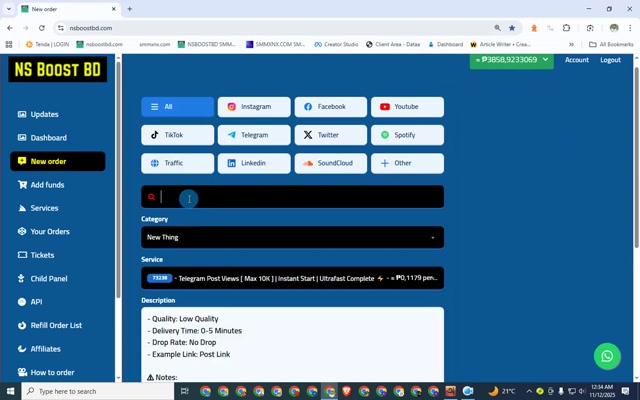Open the tab search dropdown arrow
This screenshot has height=400, width=640.
(x=9, y=9)
